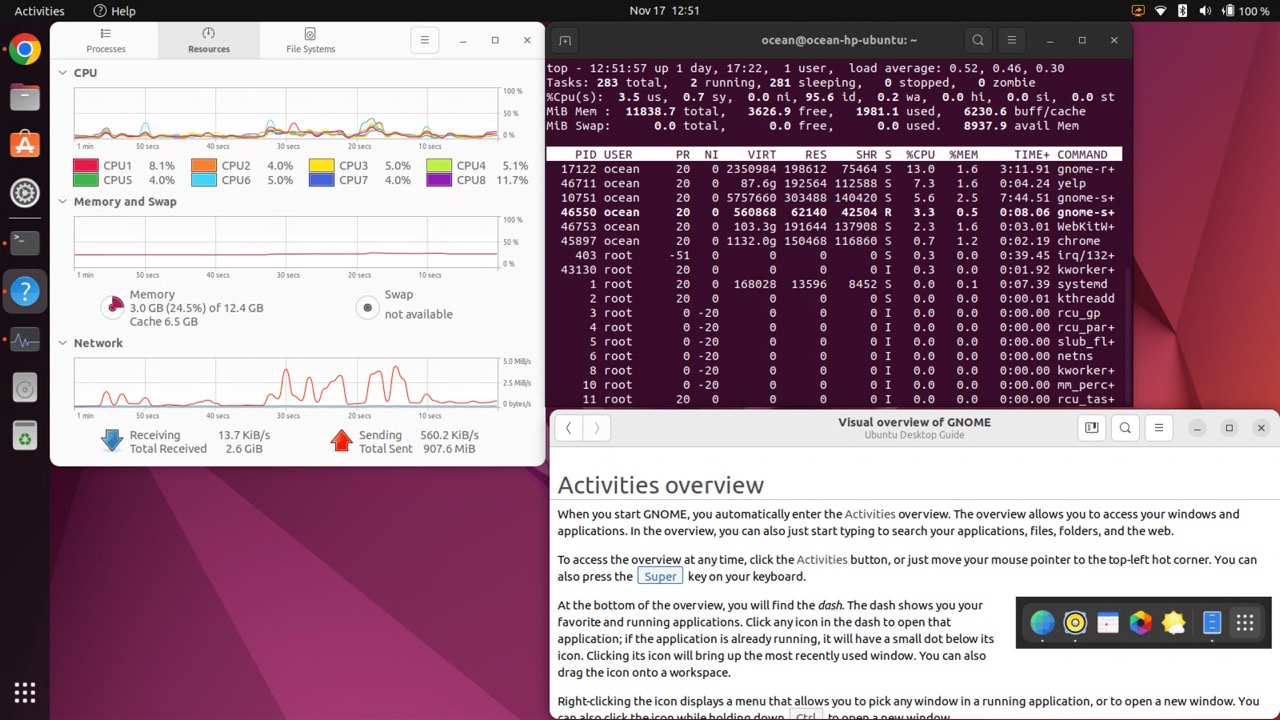Click the battery indicator in top bar
This screenshot has width=1280, height=720.
(x=1245, y=11)
